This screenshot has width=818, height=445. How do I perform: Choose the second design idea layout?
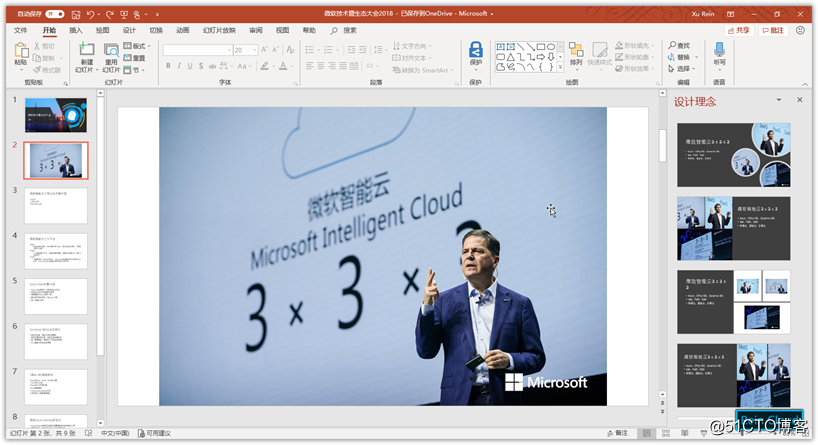point(733,228)
